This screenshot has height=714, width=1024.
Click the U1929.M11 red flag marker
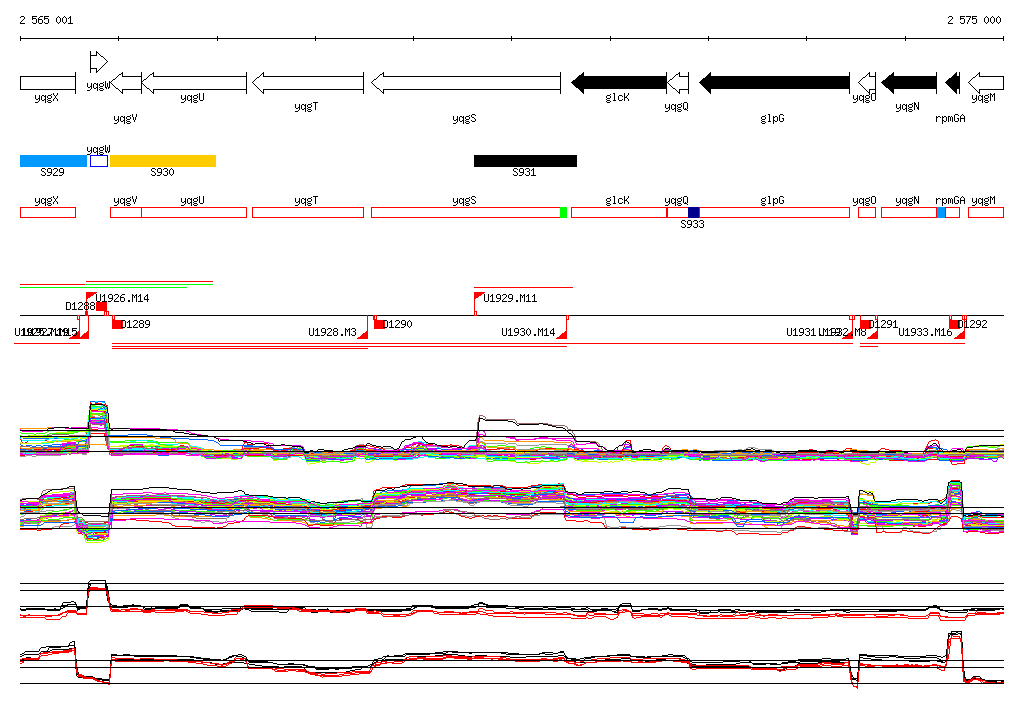click(x=479, y=296)
